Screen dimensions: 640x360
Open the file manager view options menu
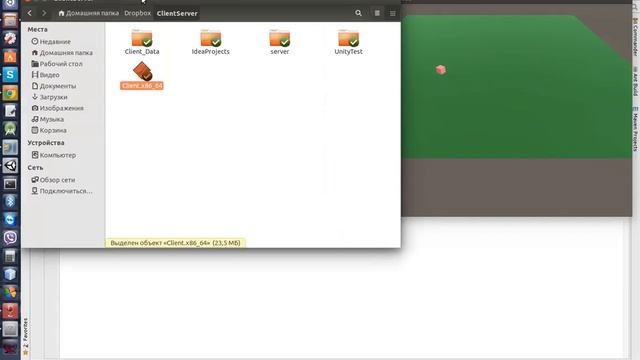(393, 13)
